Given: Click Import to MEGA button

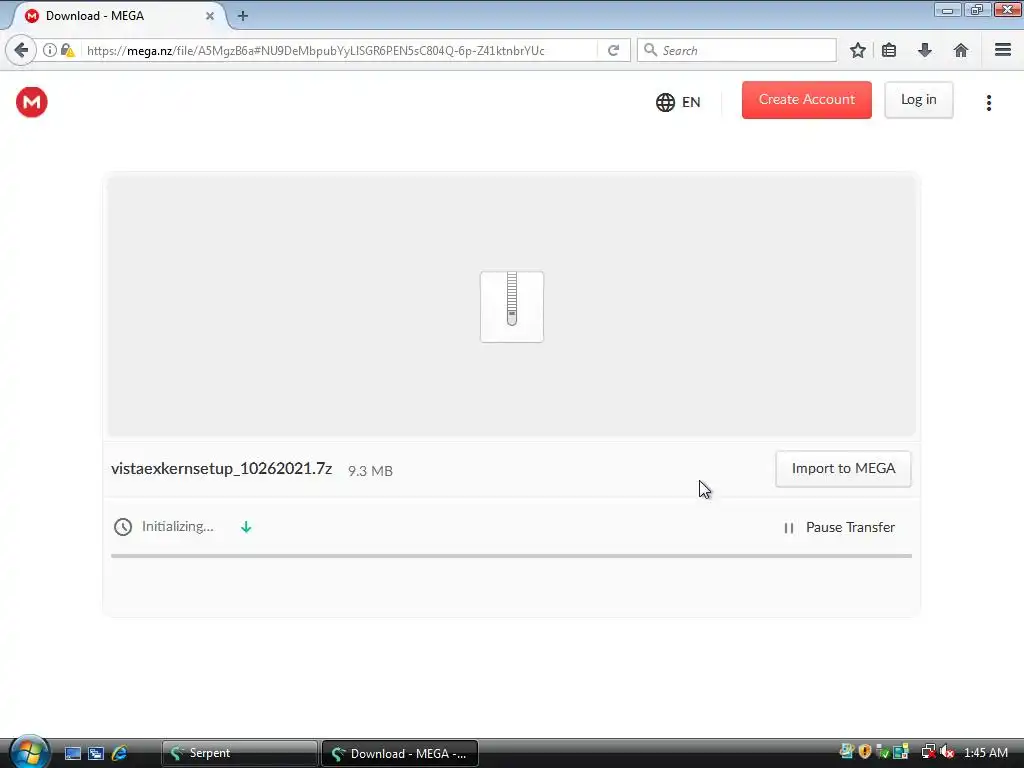Looking at the screenshot, I should pyautogui.click(x=843, y=469).
